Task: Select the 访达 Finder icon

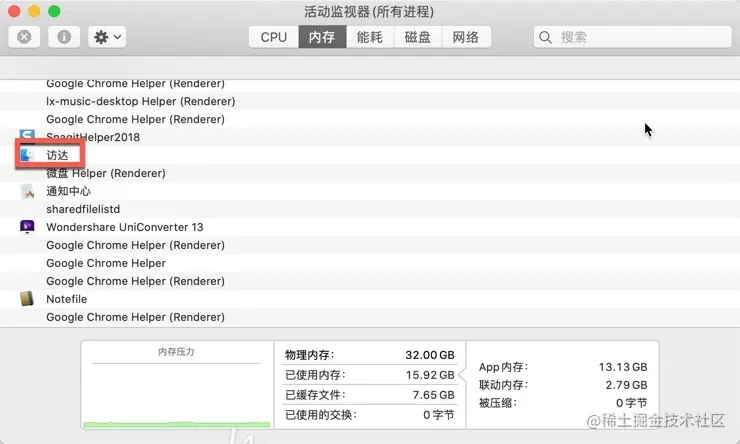Action: (x=27, y=155)
